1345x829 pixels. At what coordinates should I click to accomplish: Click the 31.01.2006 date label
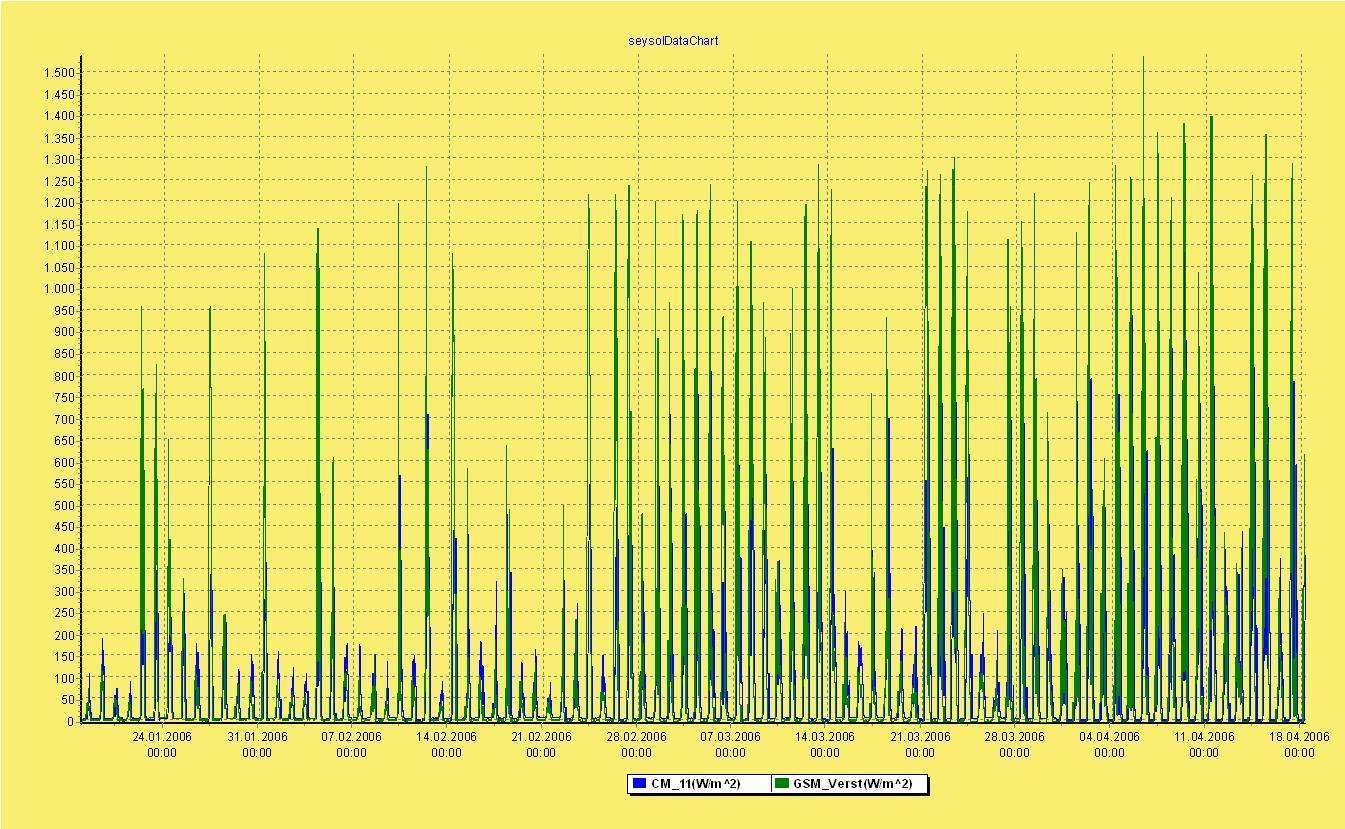click(257, 737)
